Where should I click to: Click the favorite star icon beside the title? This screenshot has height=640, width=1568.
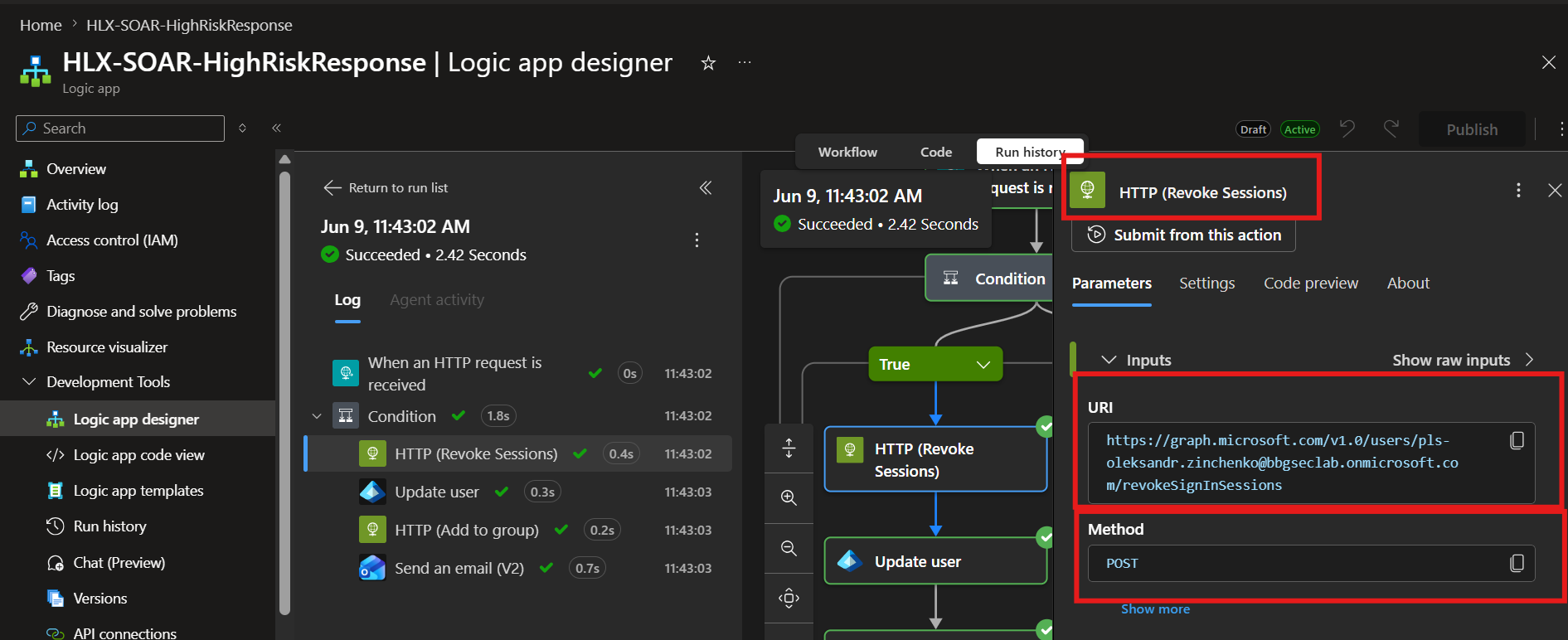(x=708, y=63)
